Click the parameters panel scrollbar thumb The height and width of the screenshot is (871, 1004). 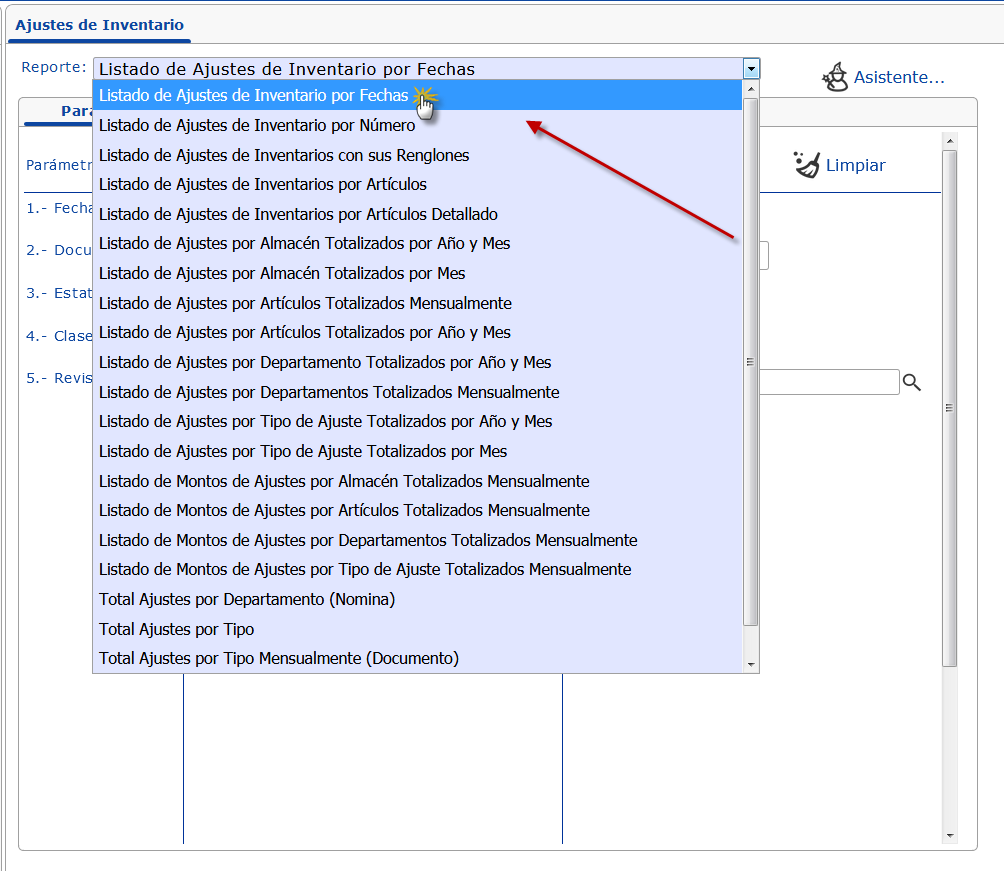950,408
